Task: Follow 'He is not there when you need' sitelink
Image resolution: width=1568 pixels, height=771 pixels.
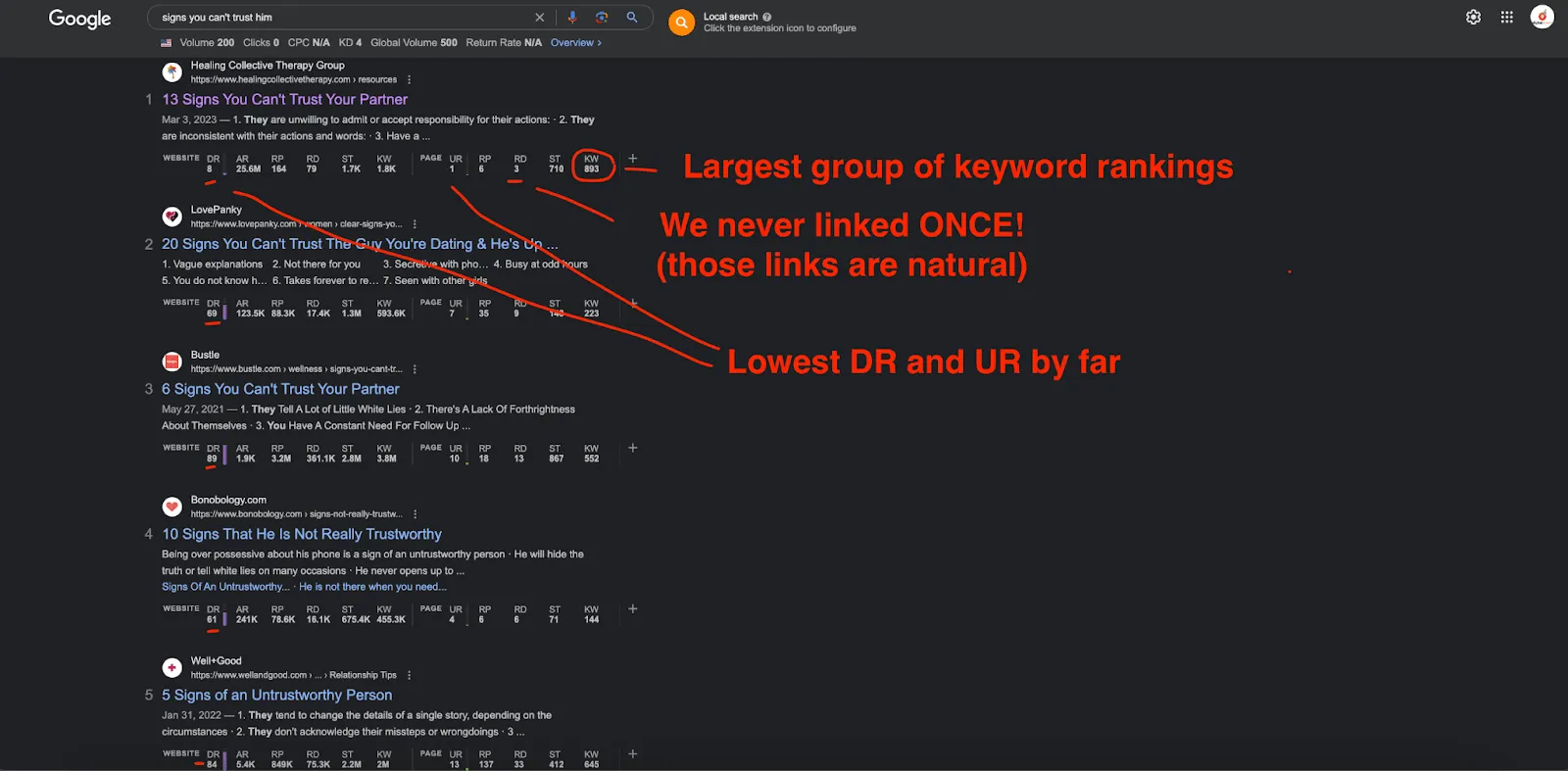Action: point(372,587)
